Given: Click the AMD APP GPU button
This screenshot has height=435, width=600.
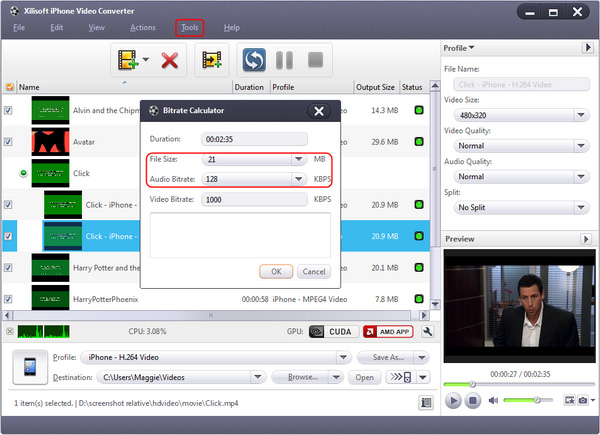Looking at the screenshot, I should click(388, 332).
